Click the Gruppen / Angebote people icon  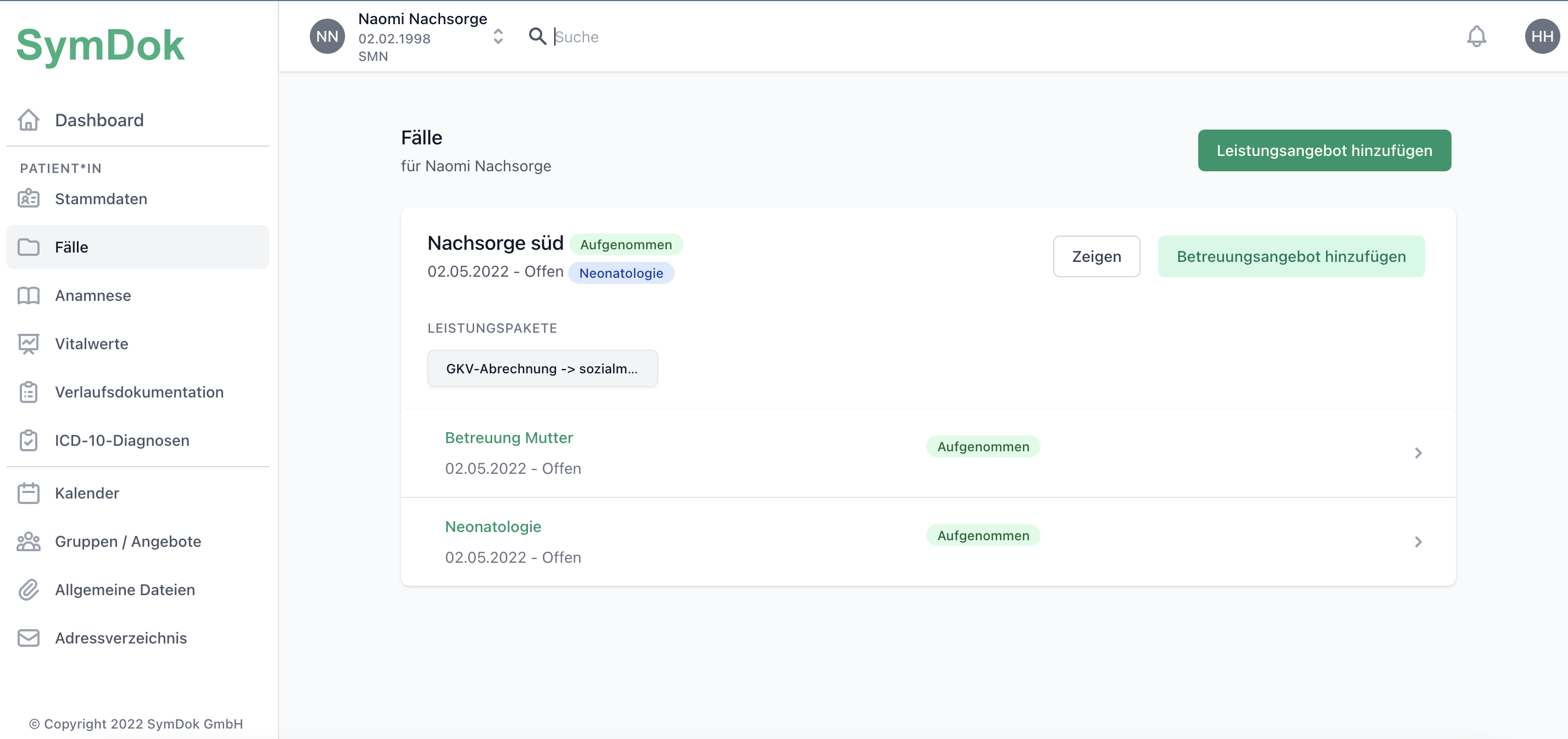pyautogui.click(x=29, y=541)
